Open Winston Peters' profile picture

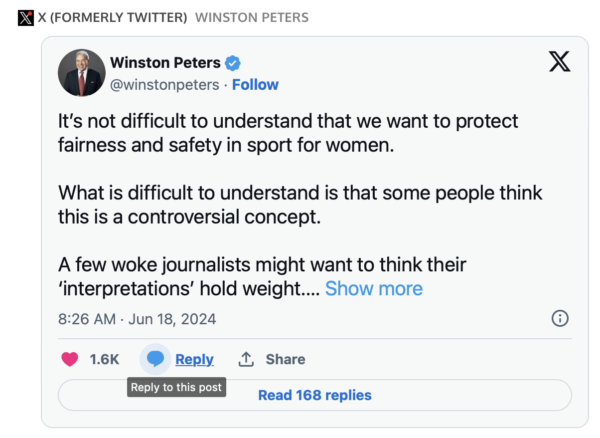point(82,73)
